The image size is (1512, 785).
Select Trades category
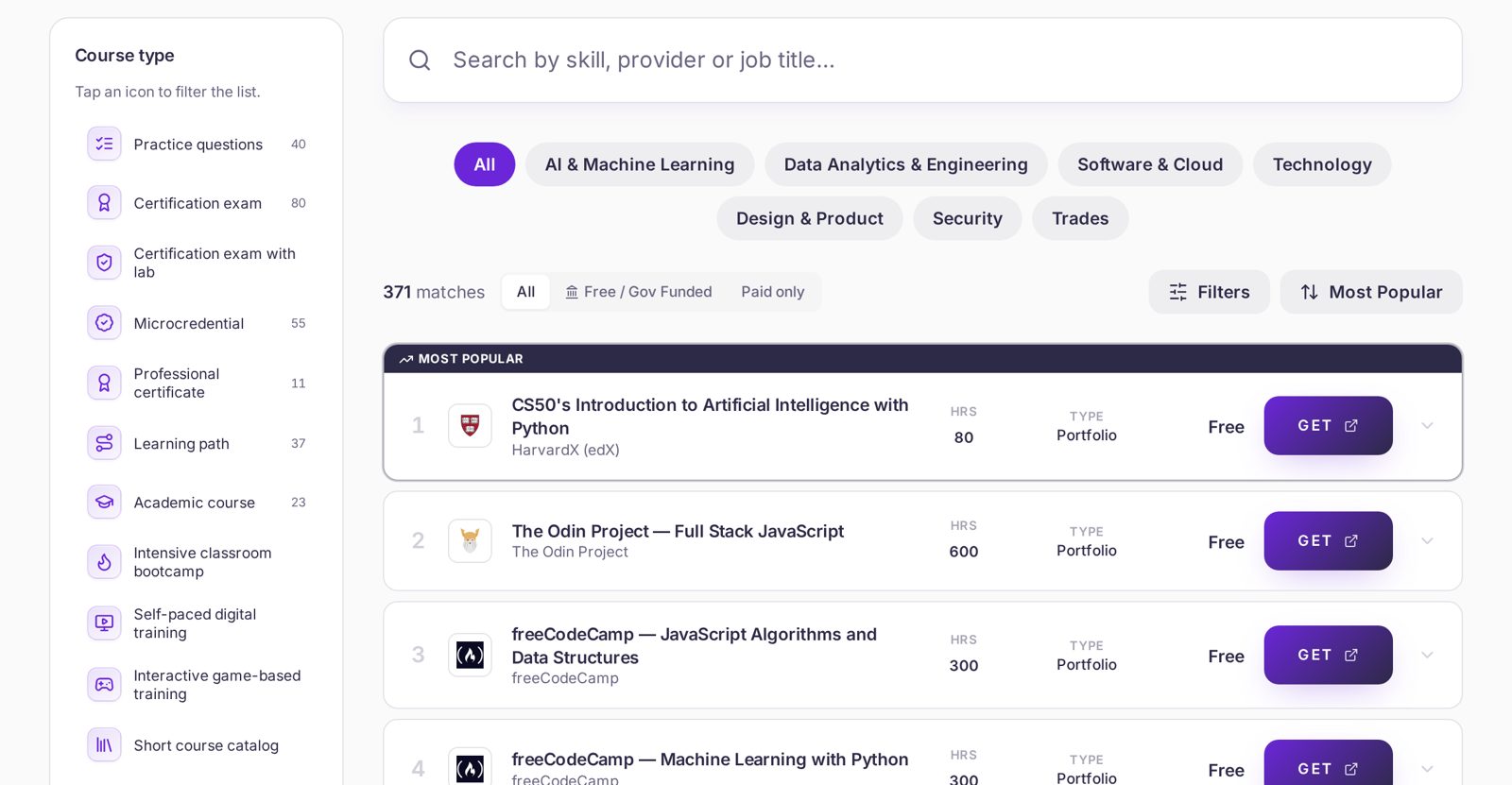1080,218
